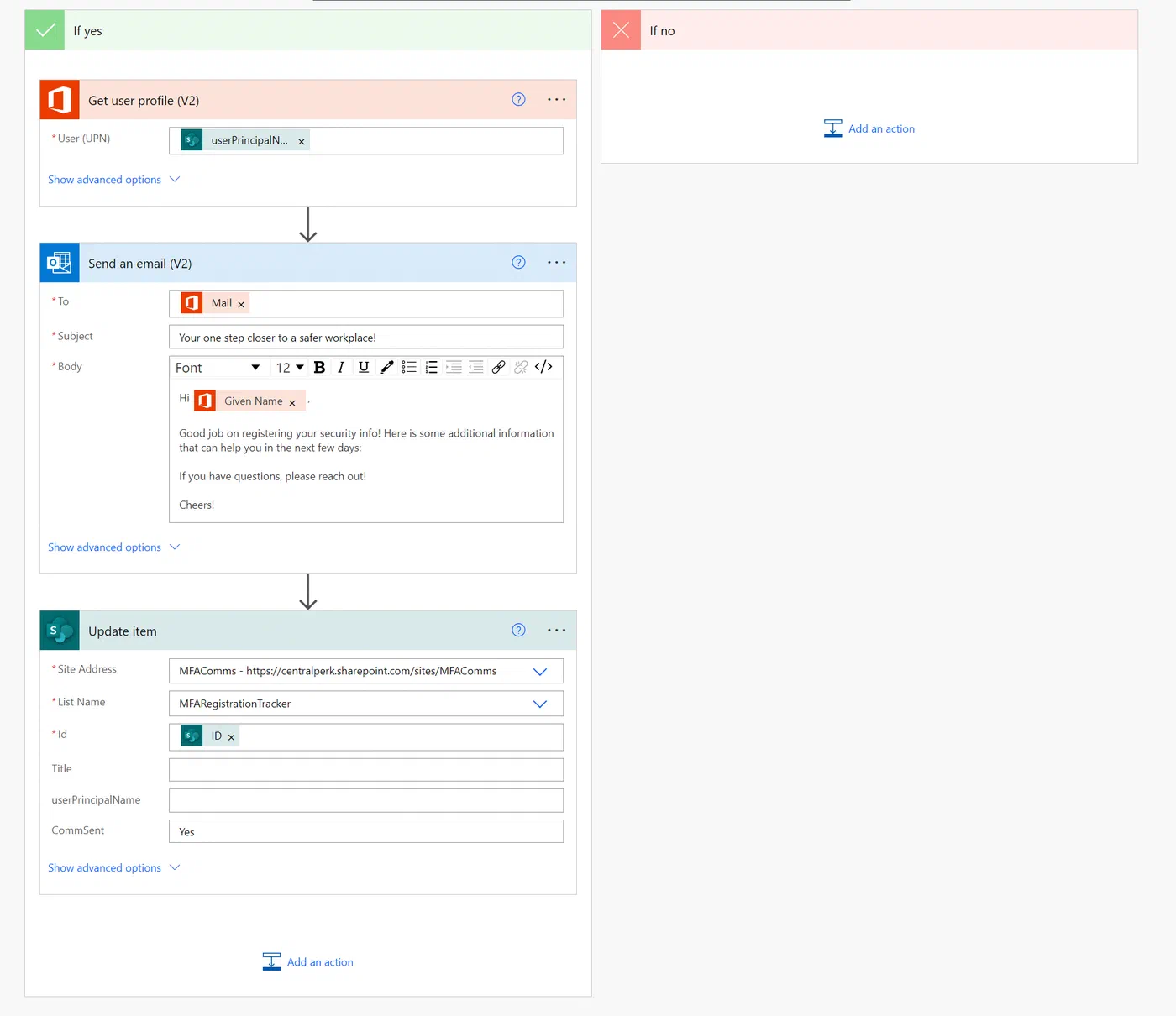
Task: Show advanced options for Update item
Action: pos(114,868)
